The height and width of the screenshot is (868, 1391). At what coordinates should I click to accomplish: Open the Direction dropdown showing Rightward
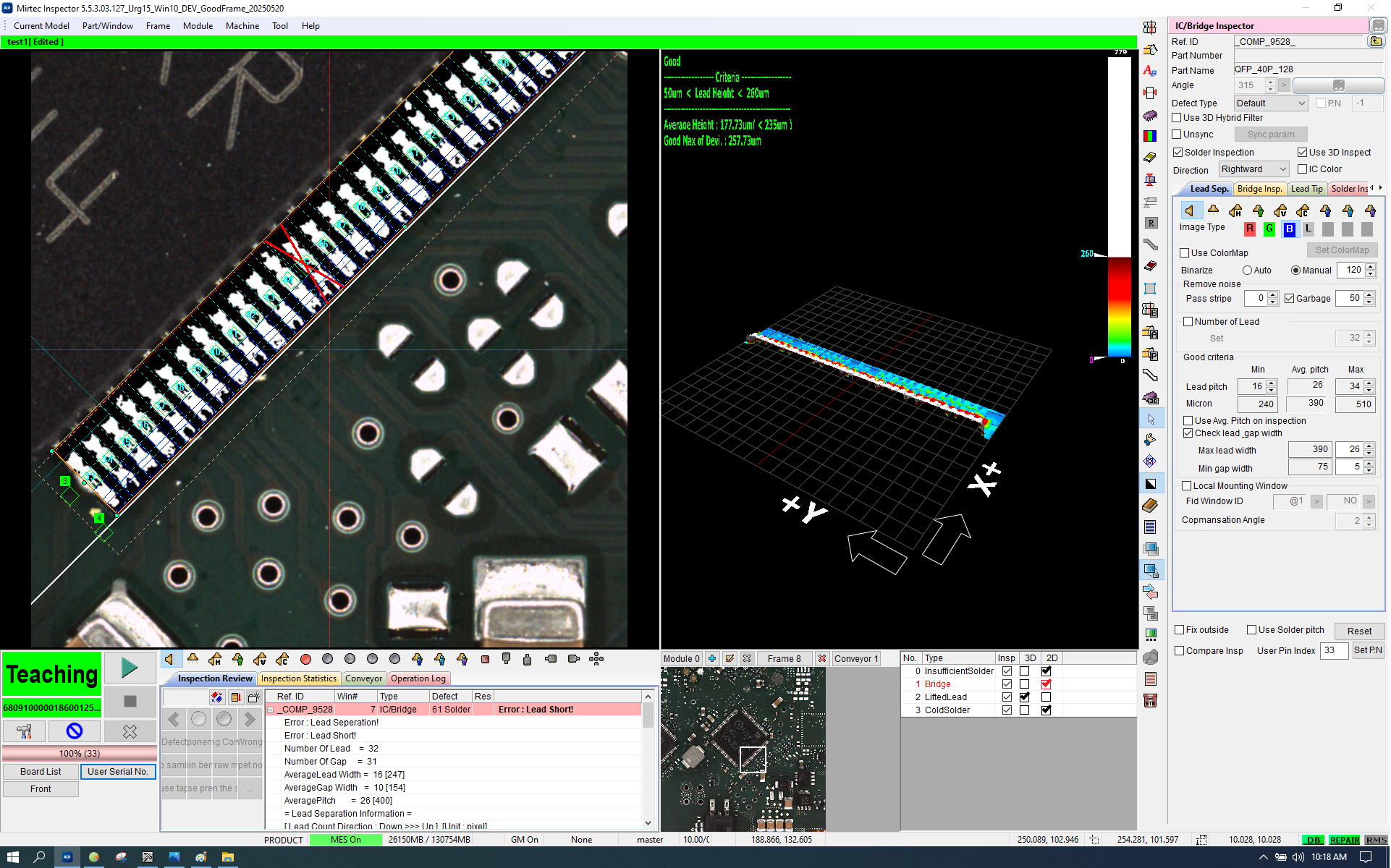[1254, 169]
